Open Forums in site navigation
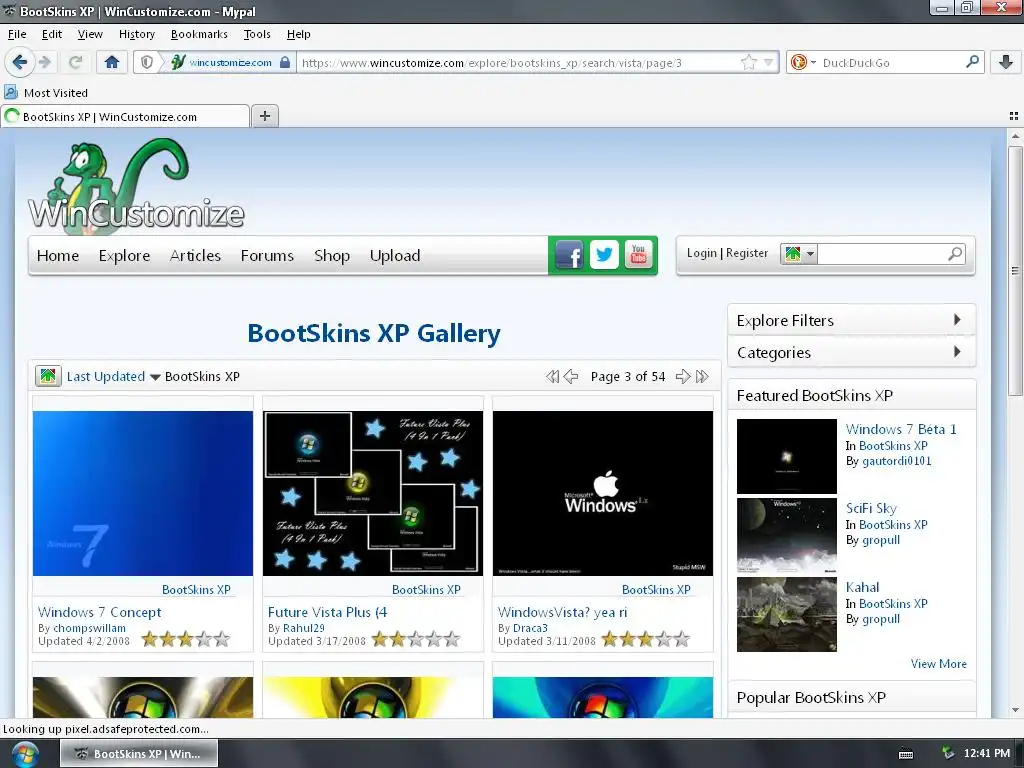 point(267,255)
